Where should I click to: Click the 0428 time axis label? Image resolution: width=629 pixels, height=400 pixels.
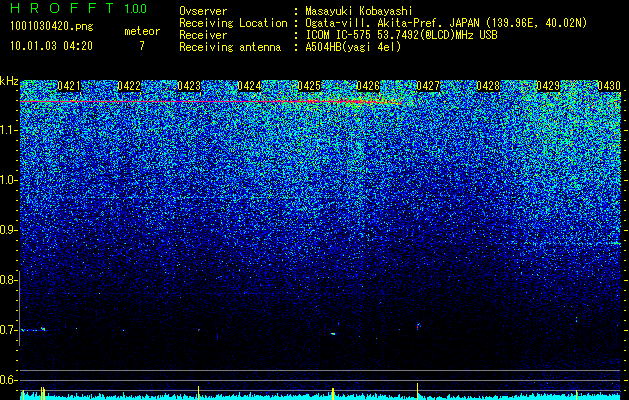(488, 86)
